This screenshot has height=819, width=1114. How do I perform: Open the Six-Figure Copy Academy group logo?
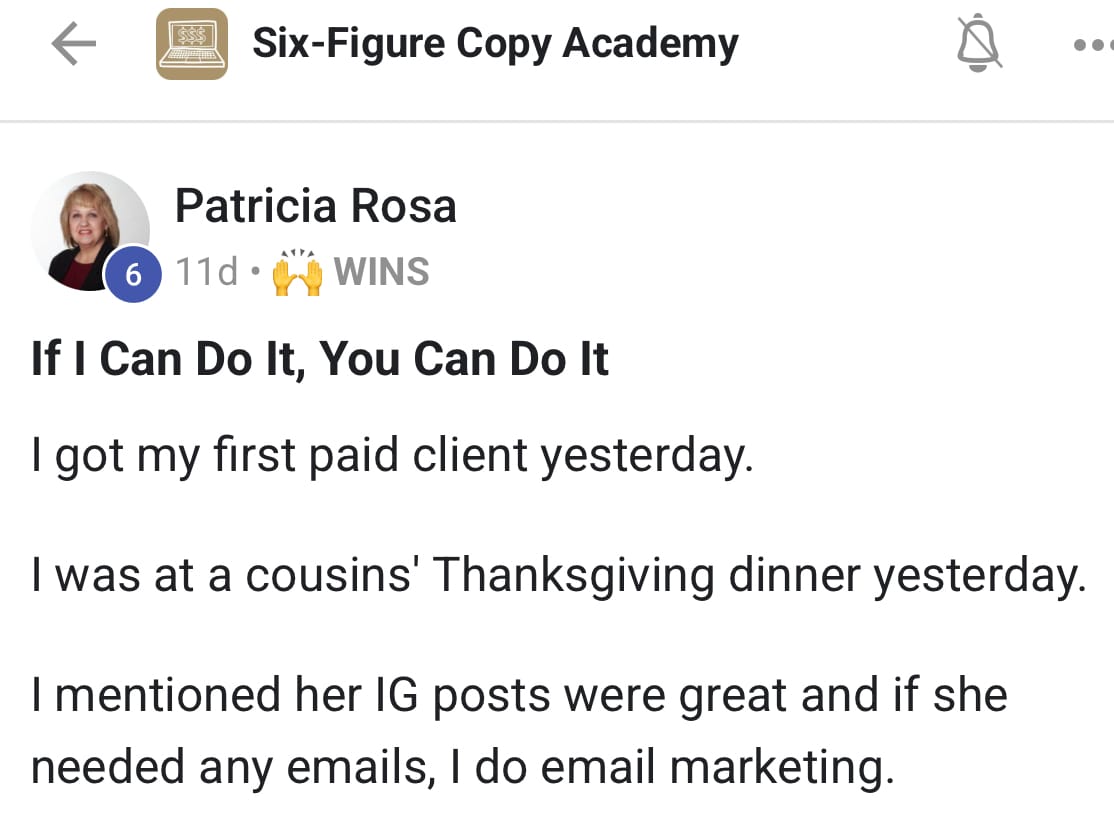click(x=191, y=44)
